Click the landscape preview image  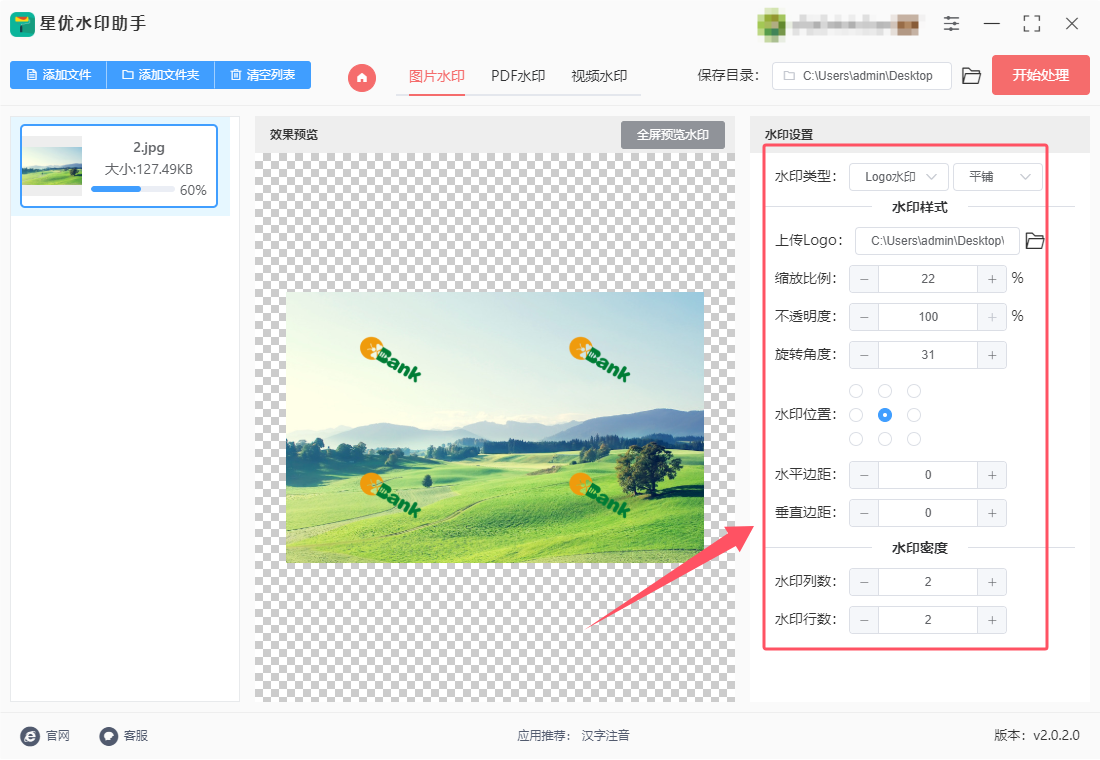pos(495,427)
